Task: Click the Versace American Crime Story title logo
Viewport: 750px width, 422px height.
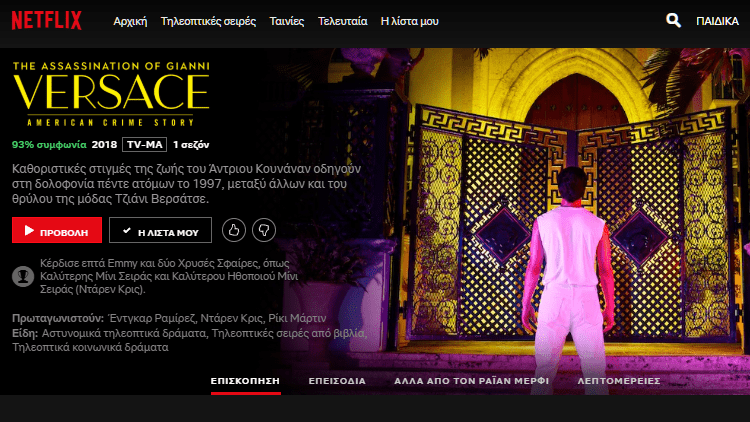Action: pyautogui.click(x=111, y=94)
